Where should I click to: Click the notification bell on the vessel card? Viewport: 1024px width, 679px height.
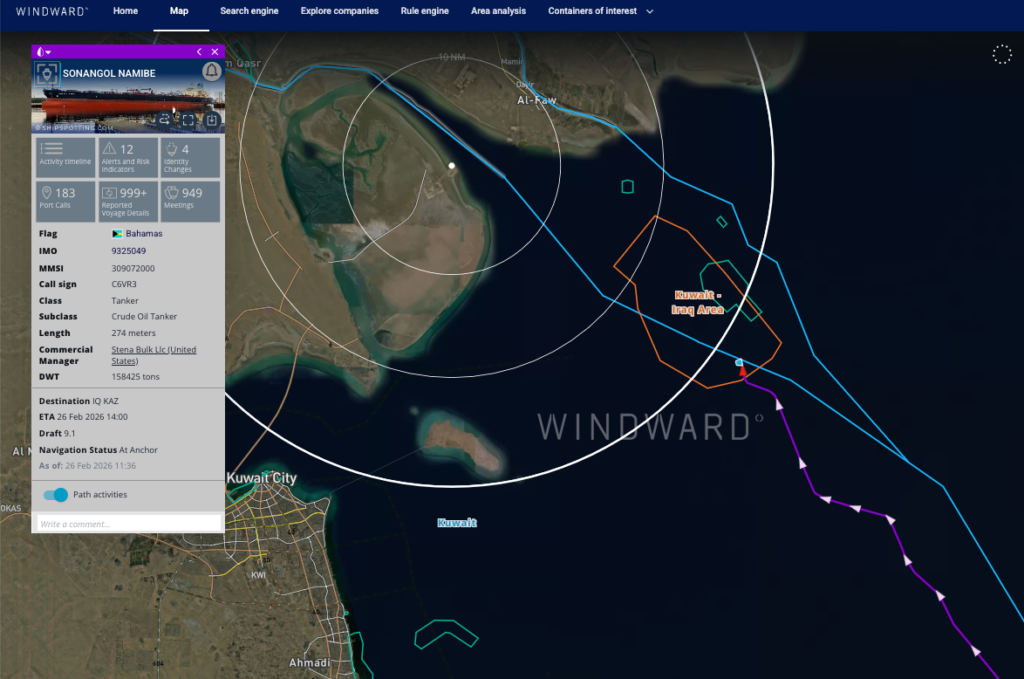pyautogui.click(x=211, y=72)
